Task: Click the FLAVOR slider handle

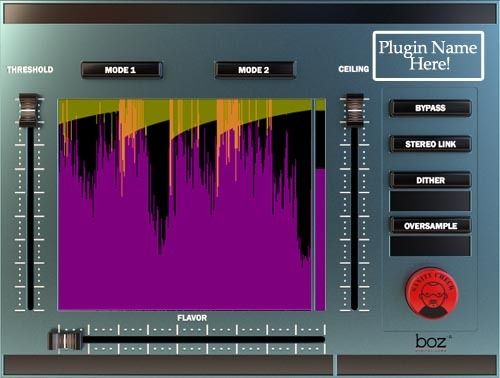Action: (x=66, y=339)
